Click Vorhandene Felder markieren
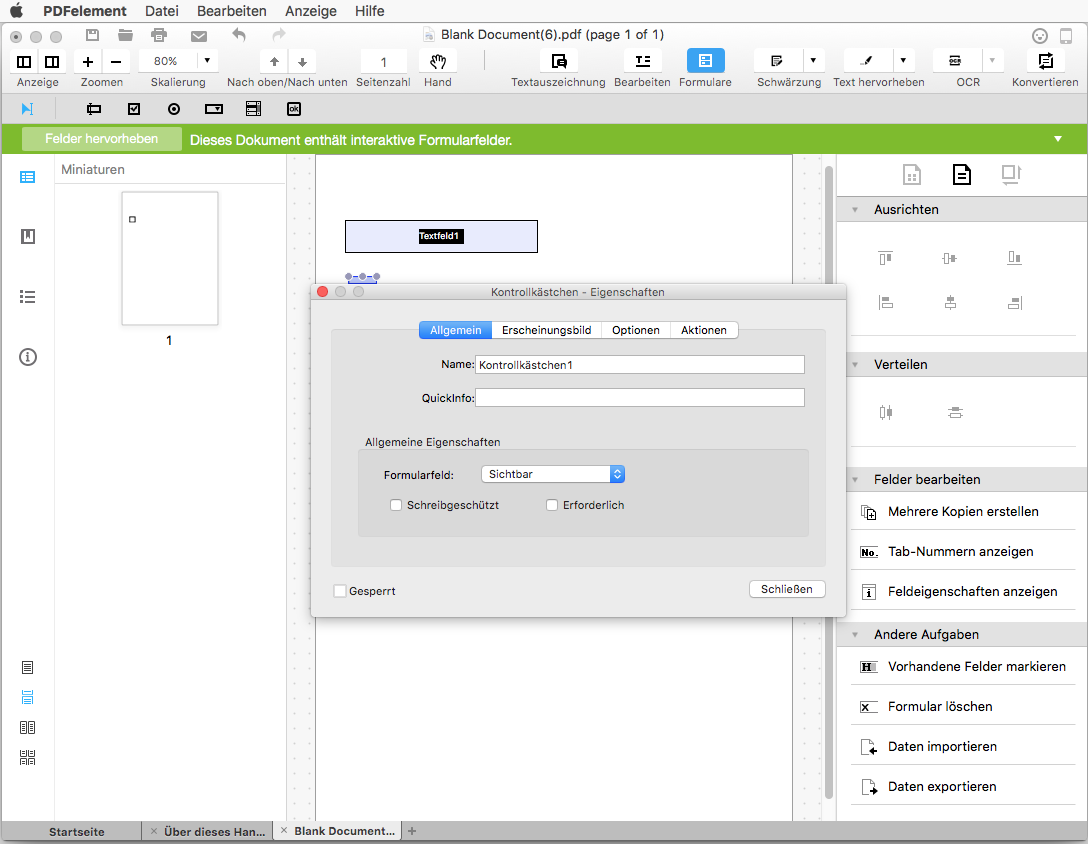The width and height of the screenshot is (1088, 844). click(963, 666)
